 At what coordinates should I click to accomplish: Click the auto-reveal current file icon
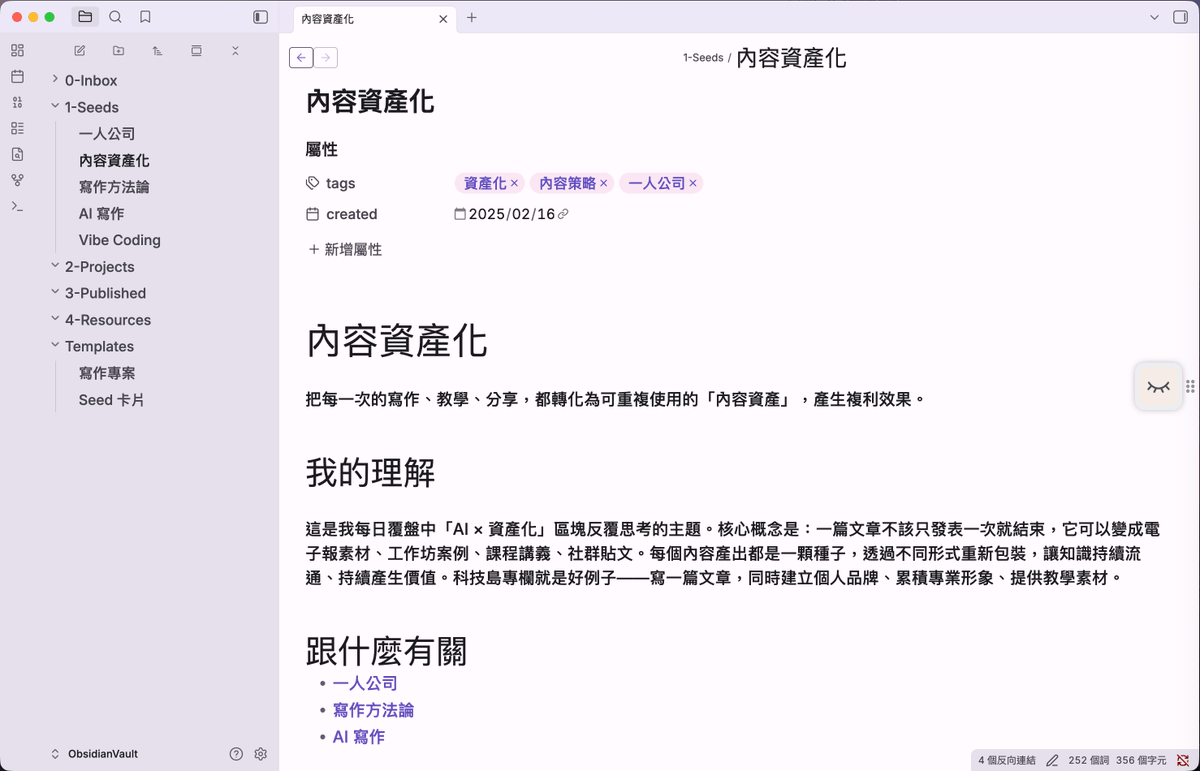[x=196, y=50]
